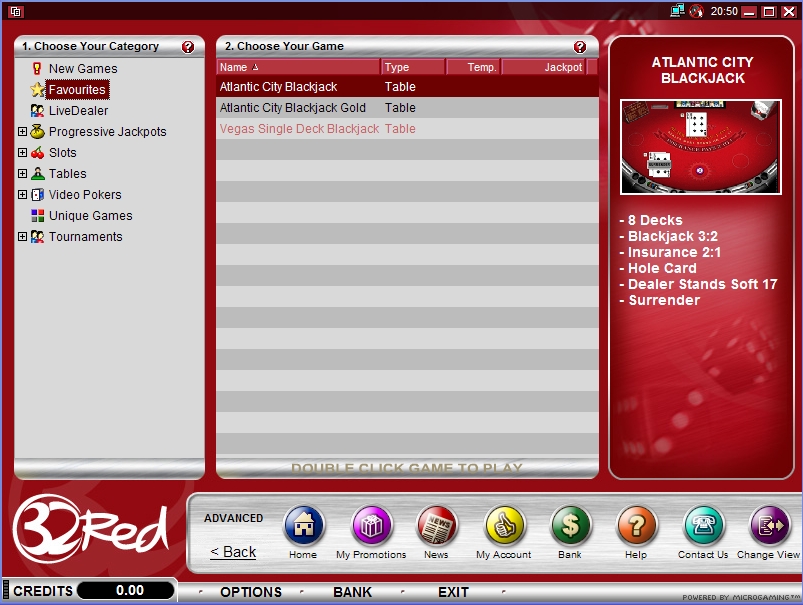Click the Slots cherries icon

click(37, 153)
